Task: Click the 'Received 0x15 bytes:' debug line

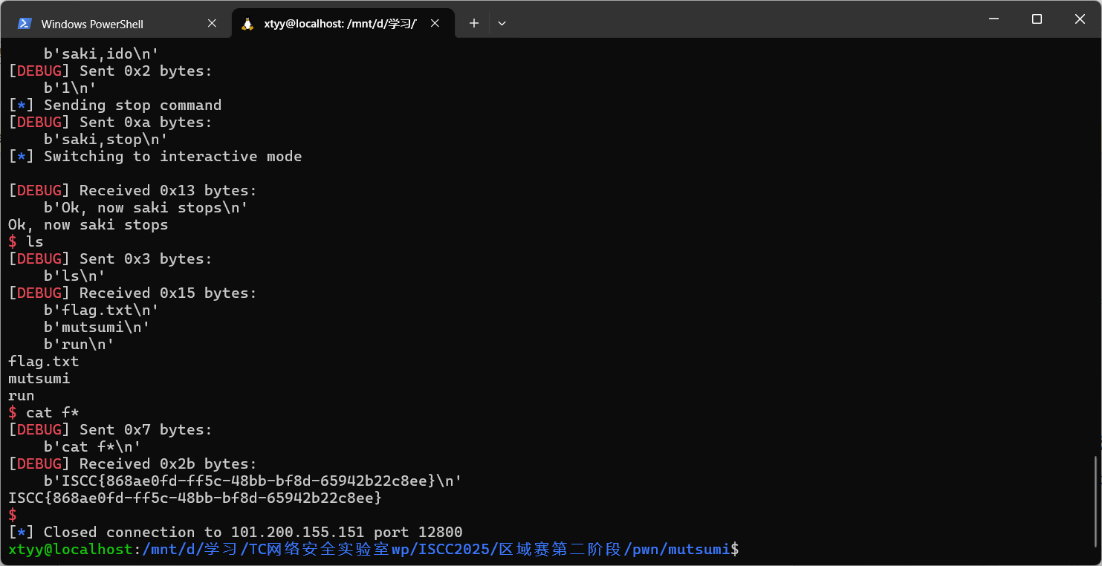Action: pyautogui.click(x=133, y=293)
